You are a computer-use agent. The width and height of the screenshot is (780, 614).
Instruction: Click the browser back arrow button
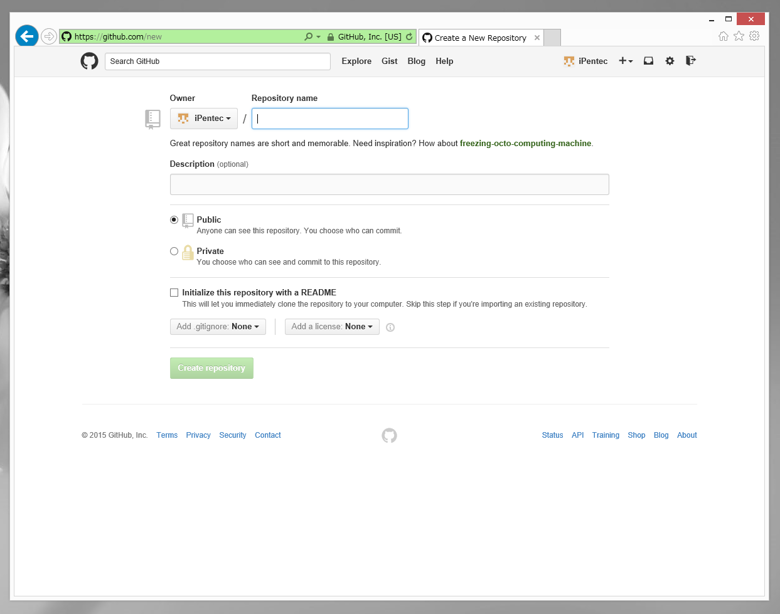[x=27, y=36]
